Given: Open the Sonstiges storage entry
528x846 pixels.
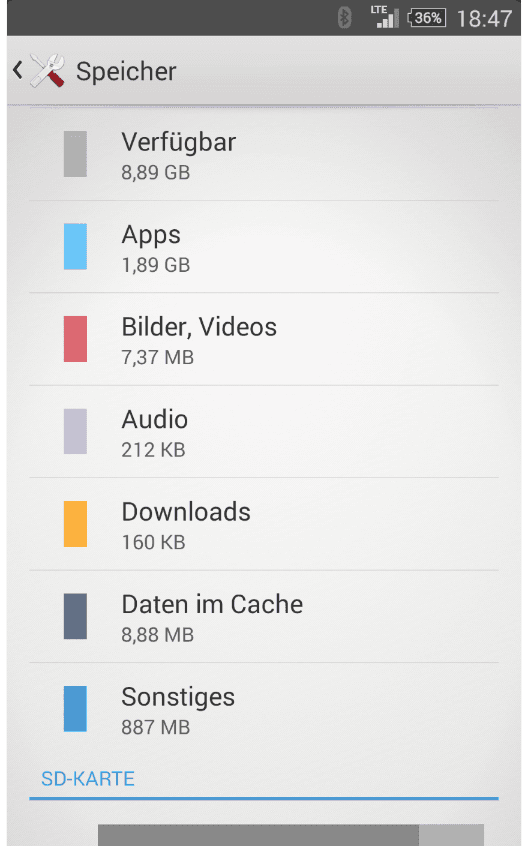Looking at the screenshot, I should 264,708.
